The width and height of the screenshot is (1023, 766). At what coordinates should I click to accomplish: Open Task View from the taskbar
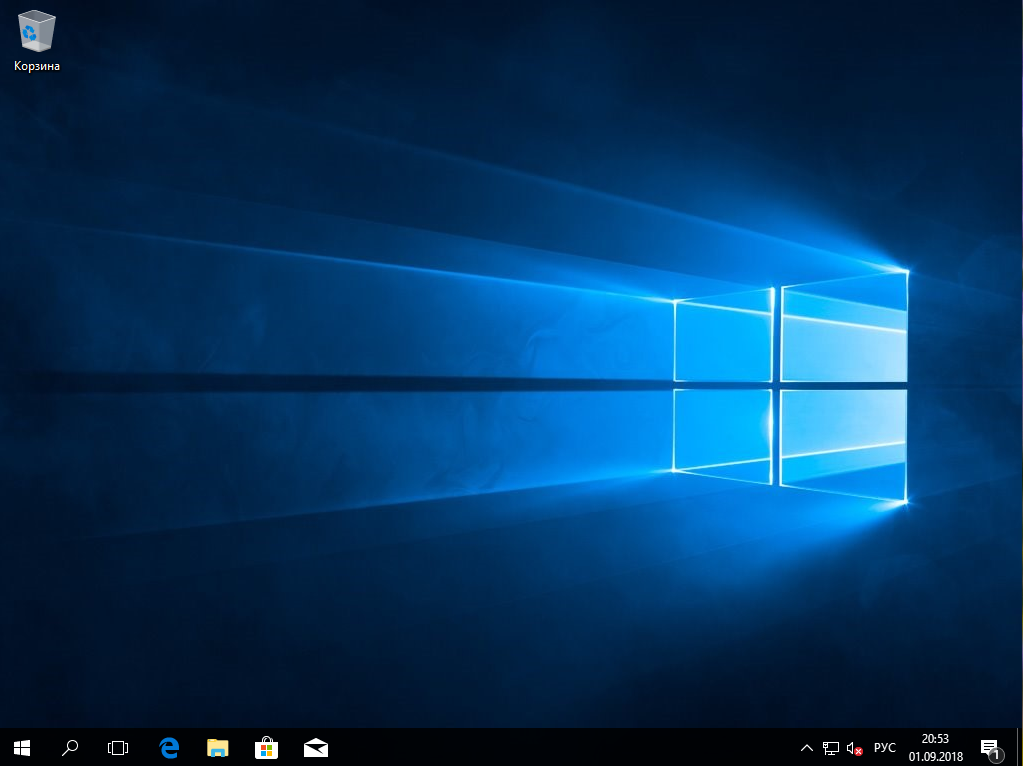click(118, 747)
